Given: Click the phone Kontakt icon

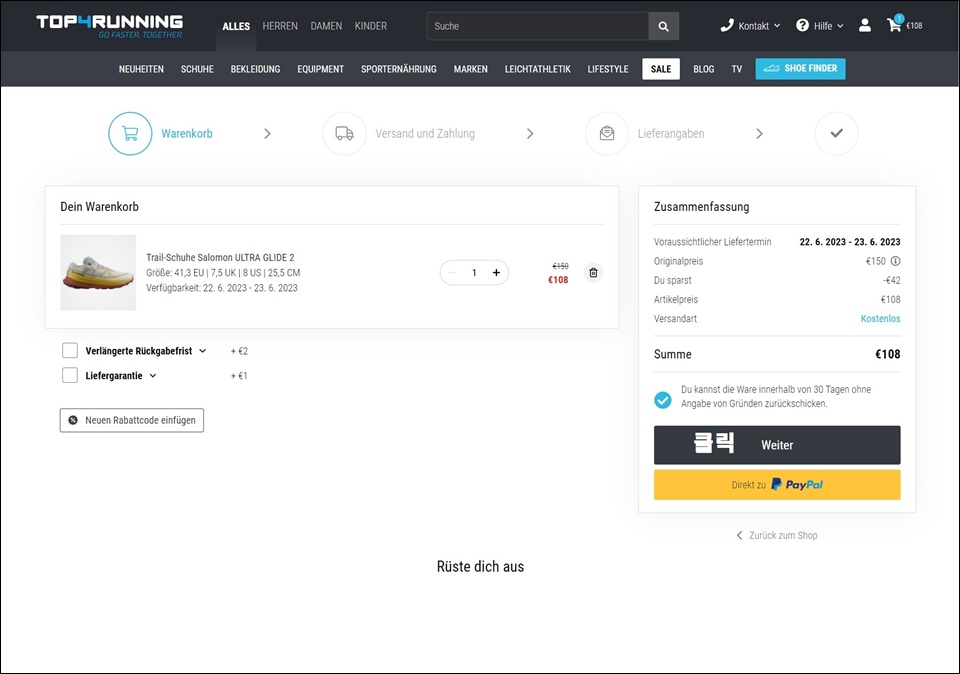Looking at the screenshot, I should click(x=727, y=26).
